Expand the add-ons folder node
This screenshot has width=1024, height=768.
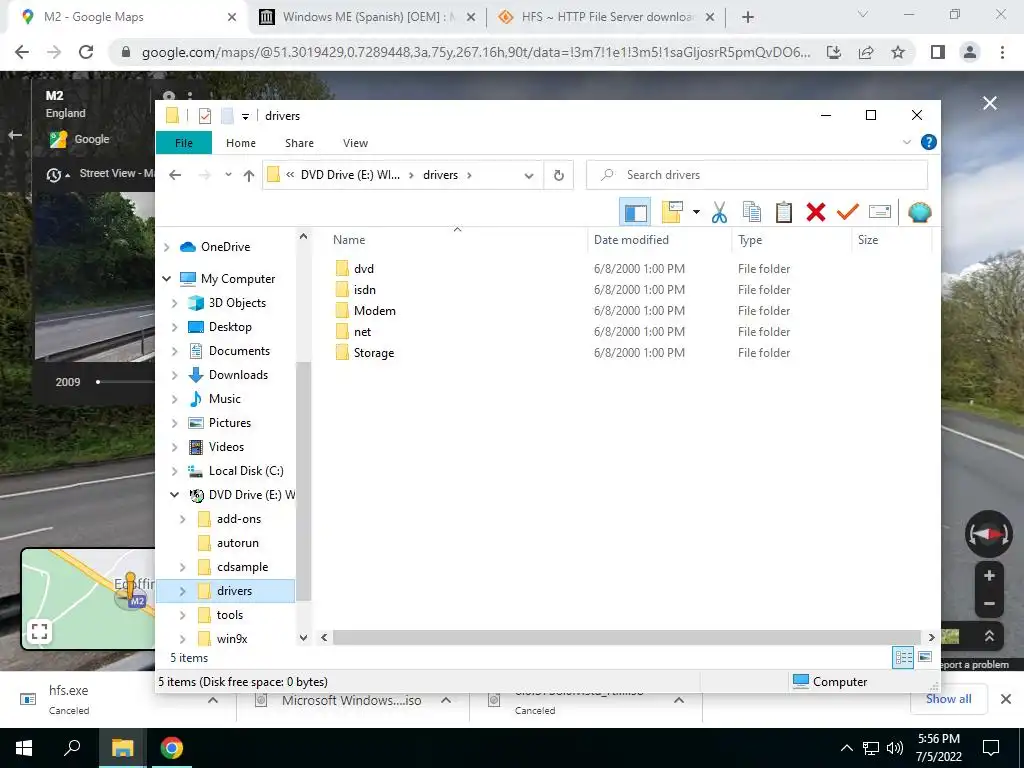[x=182, y=519]
